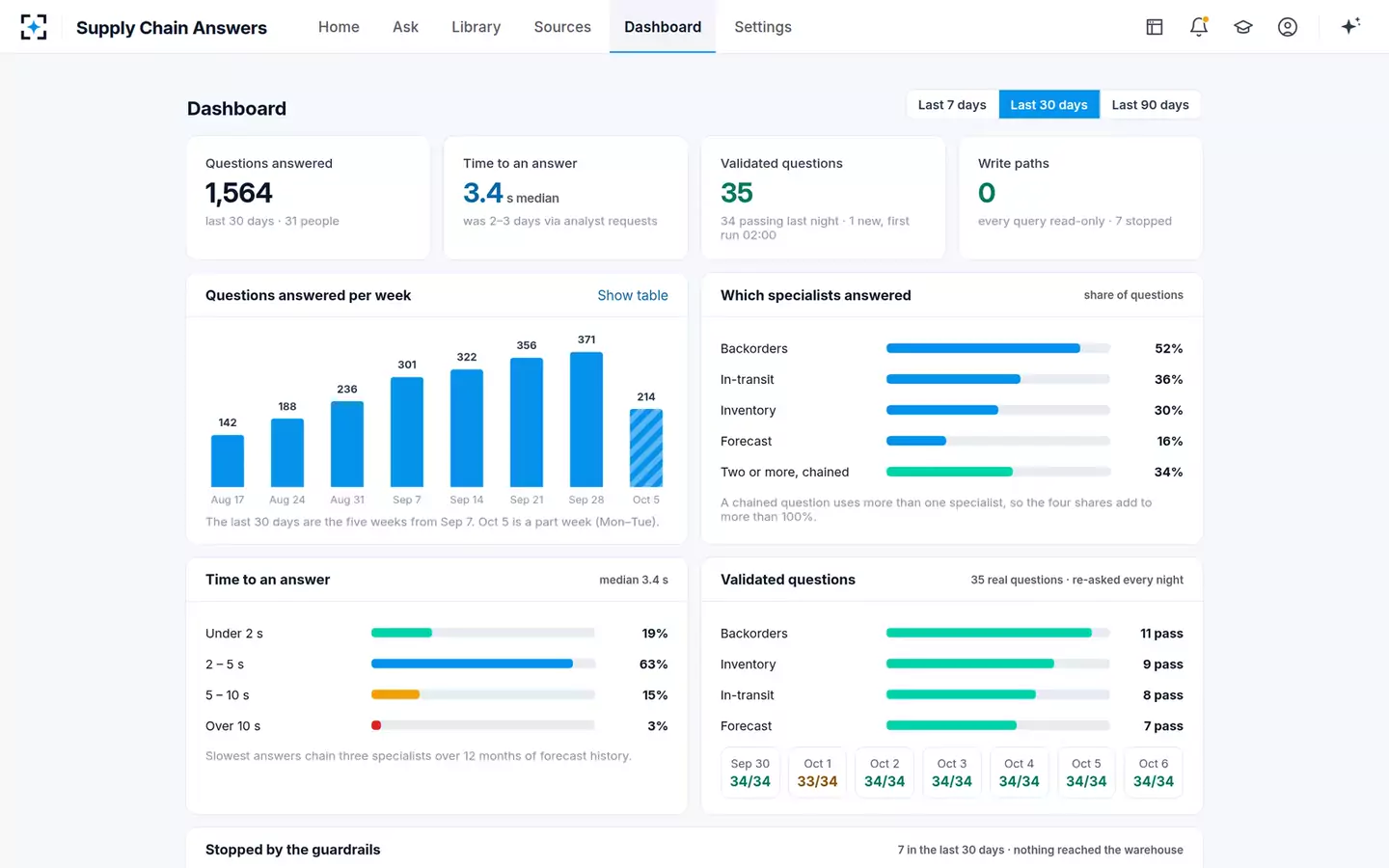
Task: Open the notifications bell
Action: (x=1199, y=27)
